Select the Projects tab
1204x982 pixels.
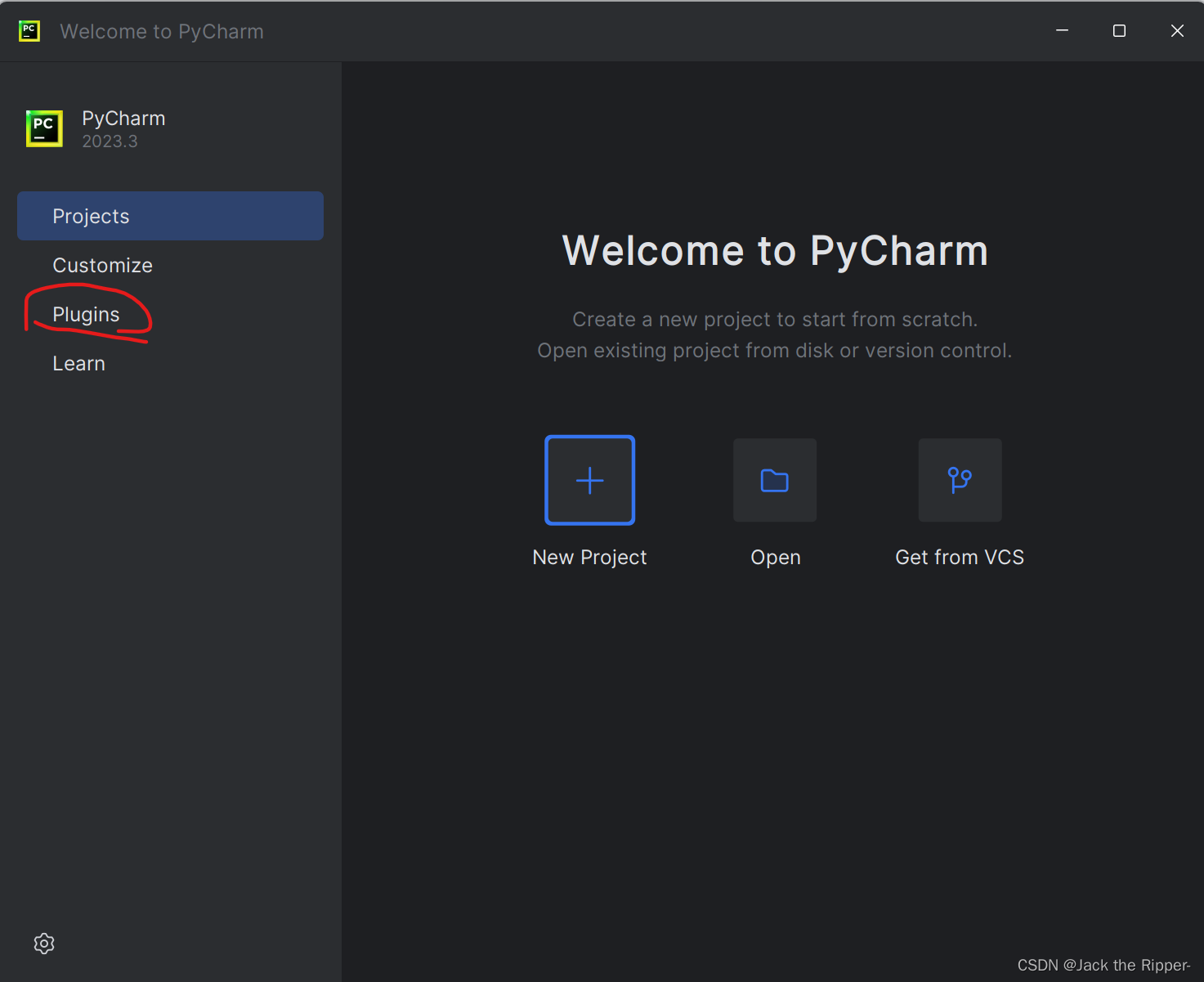click(x=170, y=216)
